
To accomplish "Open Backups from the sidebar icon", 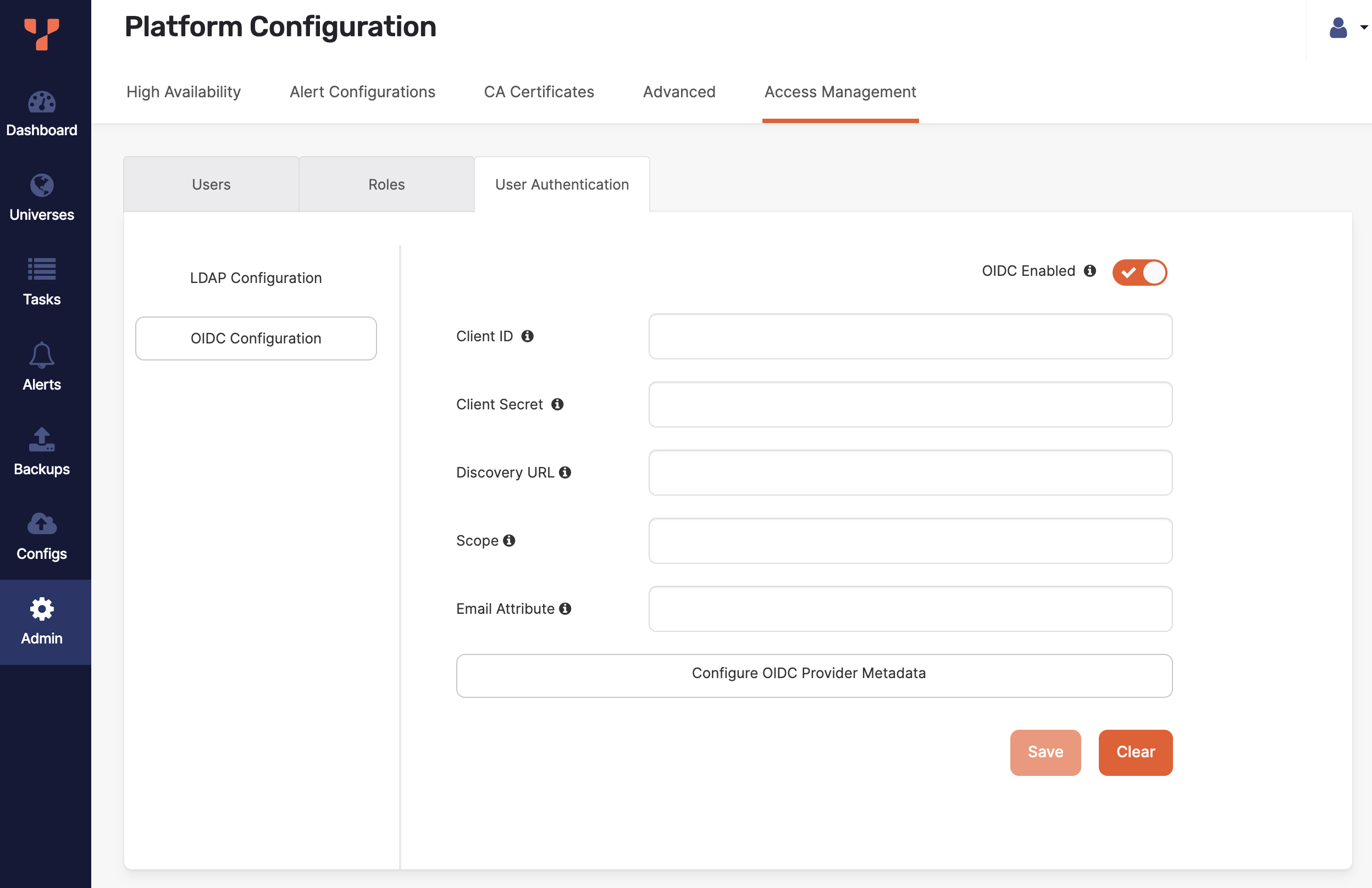I will 42,440.
